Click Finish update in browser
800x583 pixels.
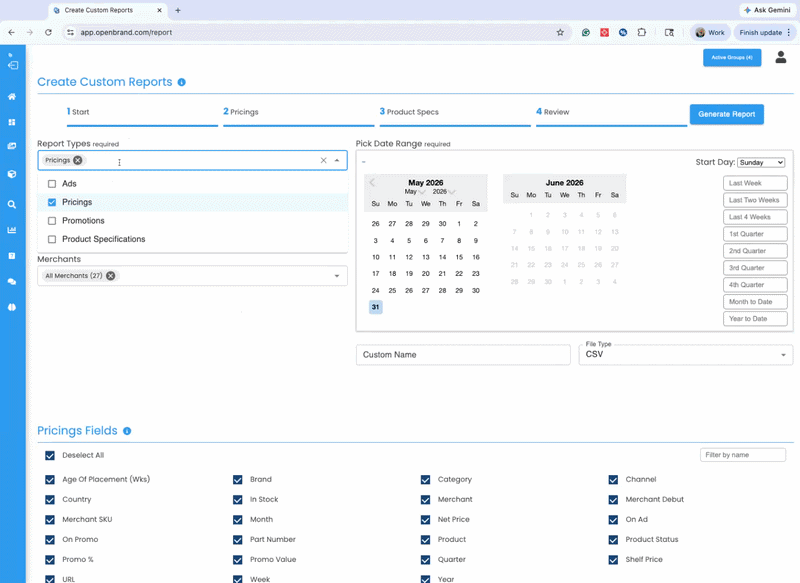[764, 32]
